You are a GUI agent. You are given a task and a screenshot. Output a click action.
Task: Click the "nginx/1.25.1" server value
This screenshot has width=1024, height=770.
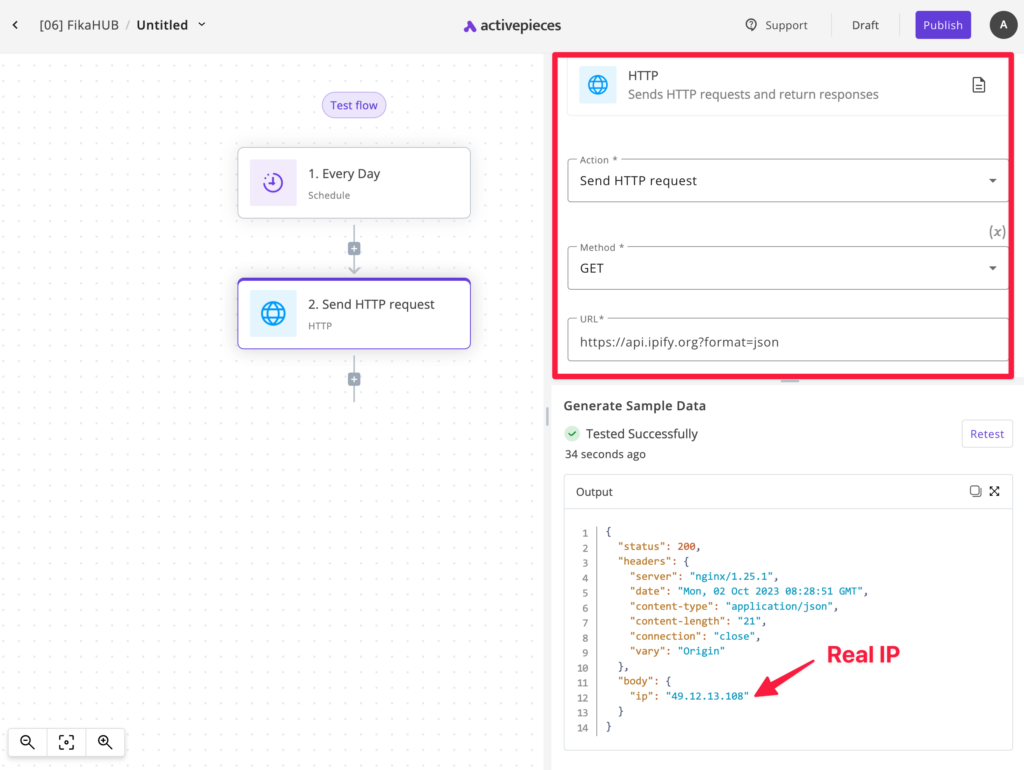(731, 577)
